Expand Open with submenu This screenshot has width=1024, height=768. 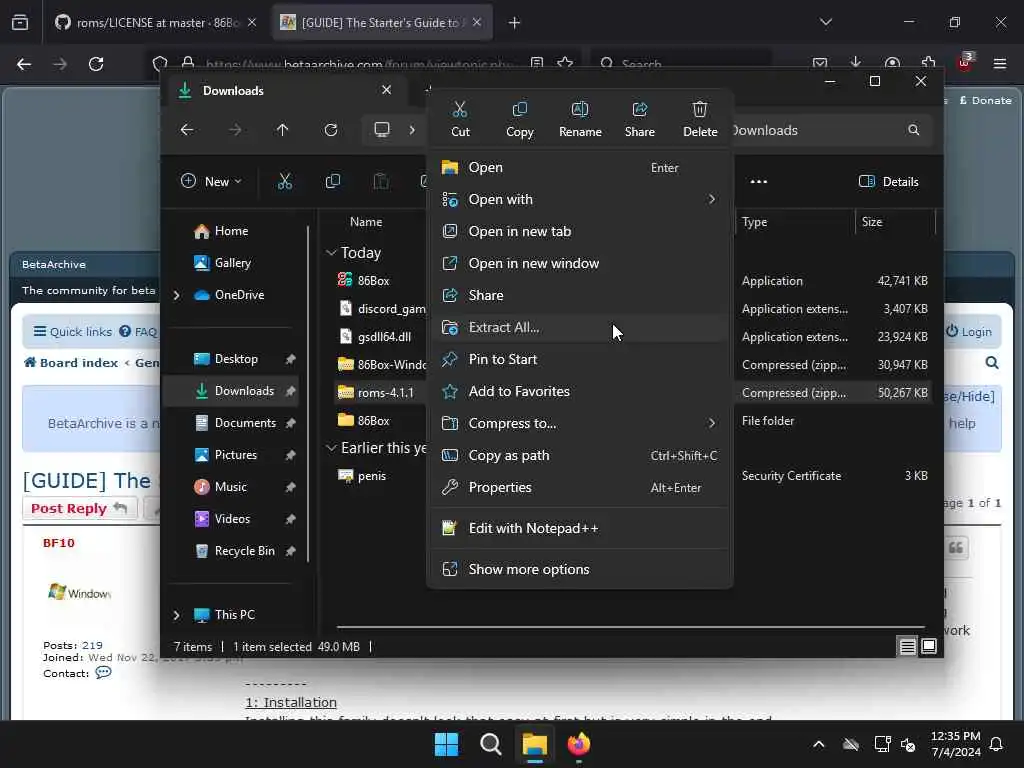579,199
